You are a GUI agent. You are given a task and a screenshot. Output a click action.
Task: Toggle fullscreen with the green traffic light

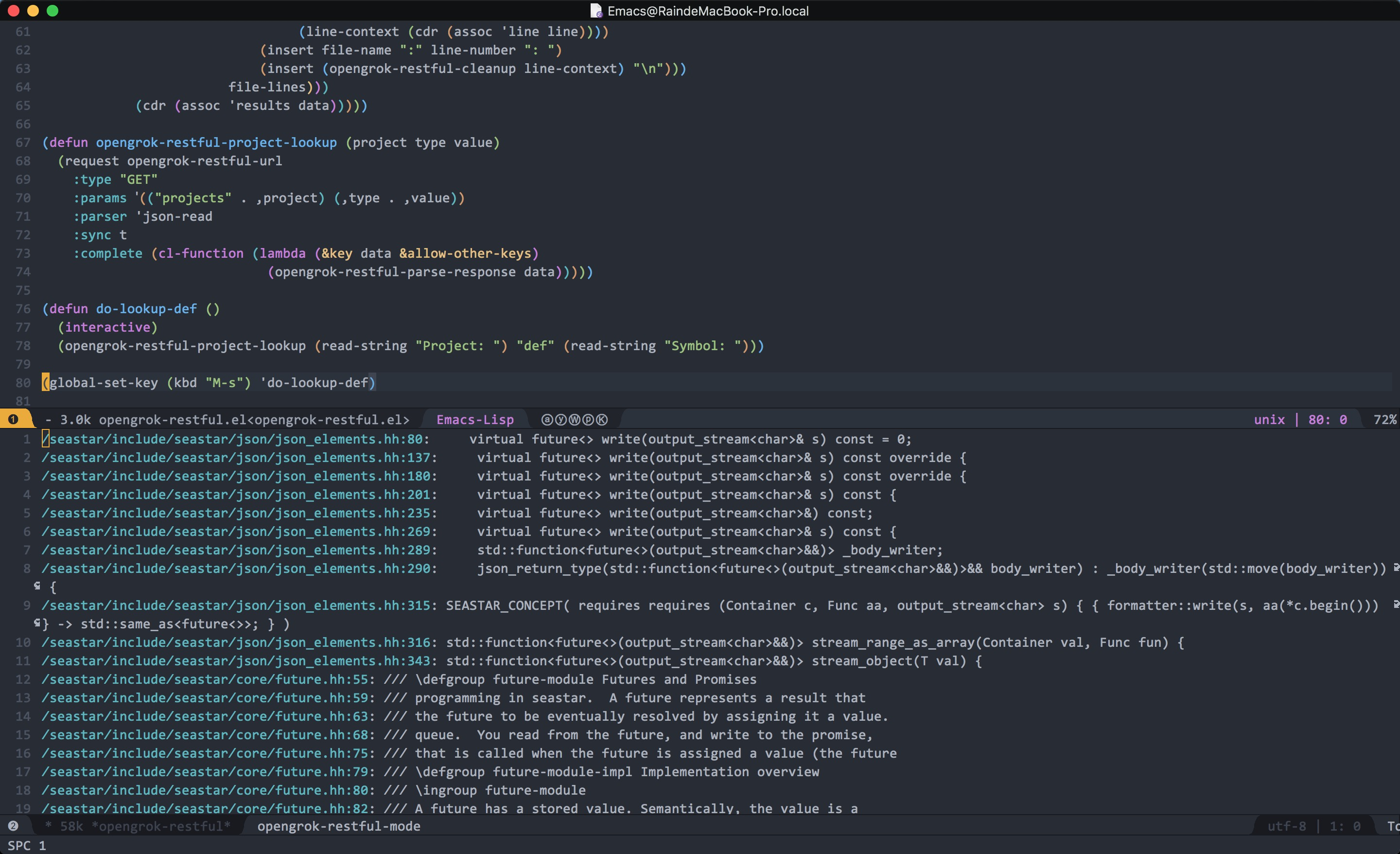click(x=54, y=10)
